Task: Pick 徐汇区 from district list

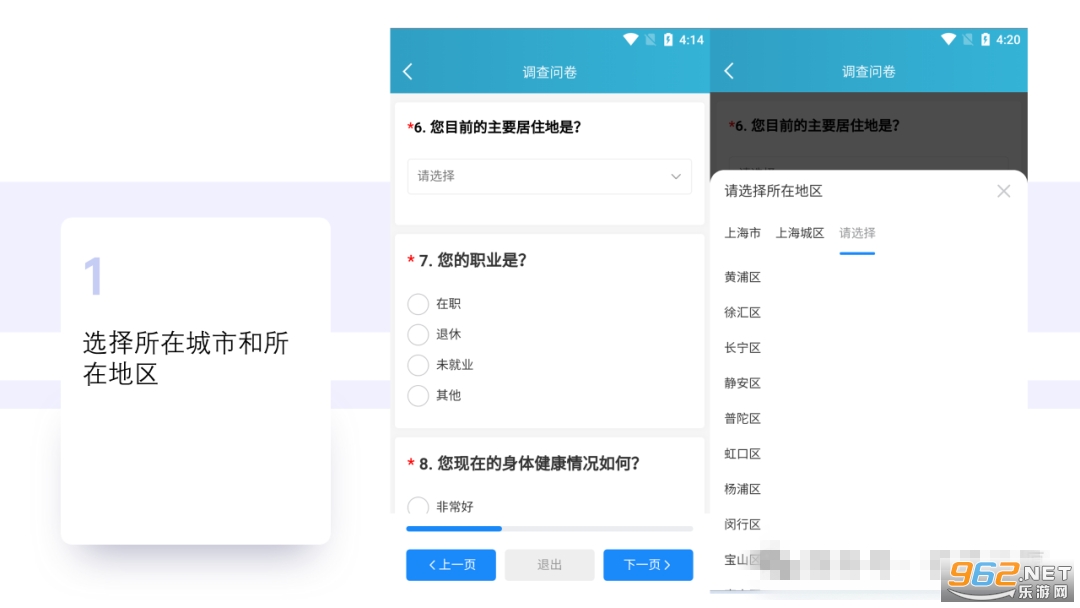Action: click(x=742, y=313)
